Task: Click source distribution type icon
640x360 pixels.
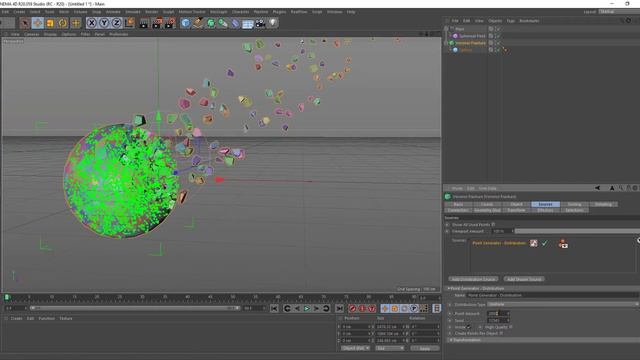Action: coord(533,243)
